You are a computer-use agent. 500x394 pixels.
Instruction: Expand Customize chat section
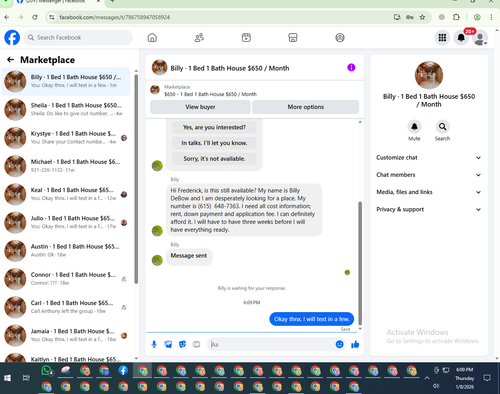point(429,157)
